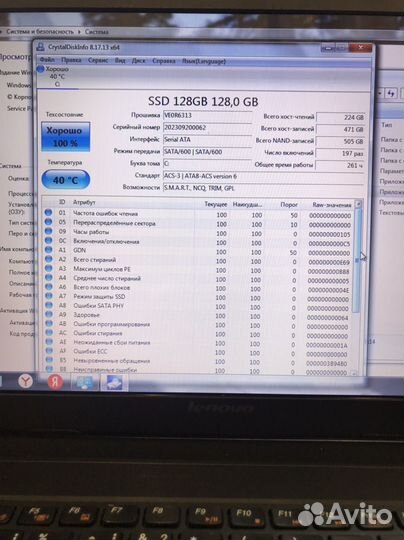
Task: Click the blue status icon of row AC
Action: click(49, 332)
